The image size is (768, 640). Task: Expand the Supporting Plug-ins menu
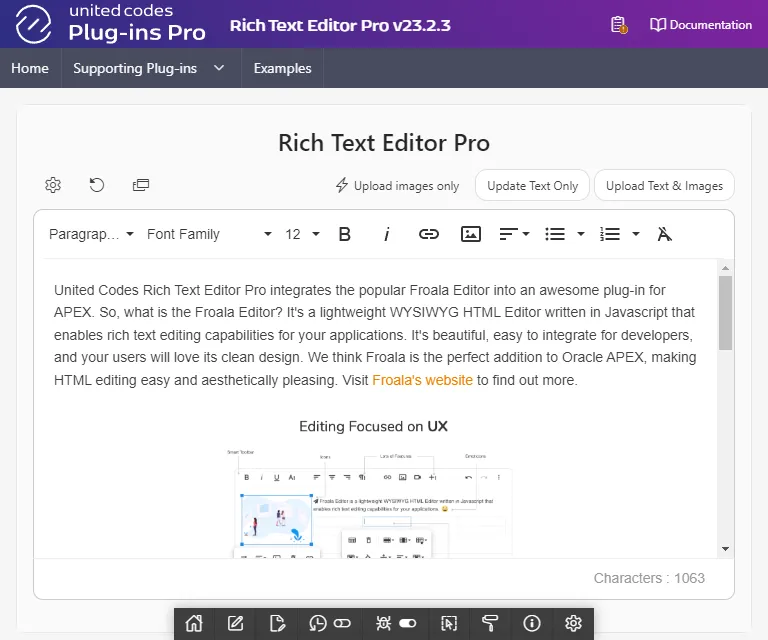click(x=149, y=69)
